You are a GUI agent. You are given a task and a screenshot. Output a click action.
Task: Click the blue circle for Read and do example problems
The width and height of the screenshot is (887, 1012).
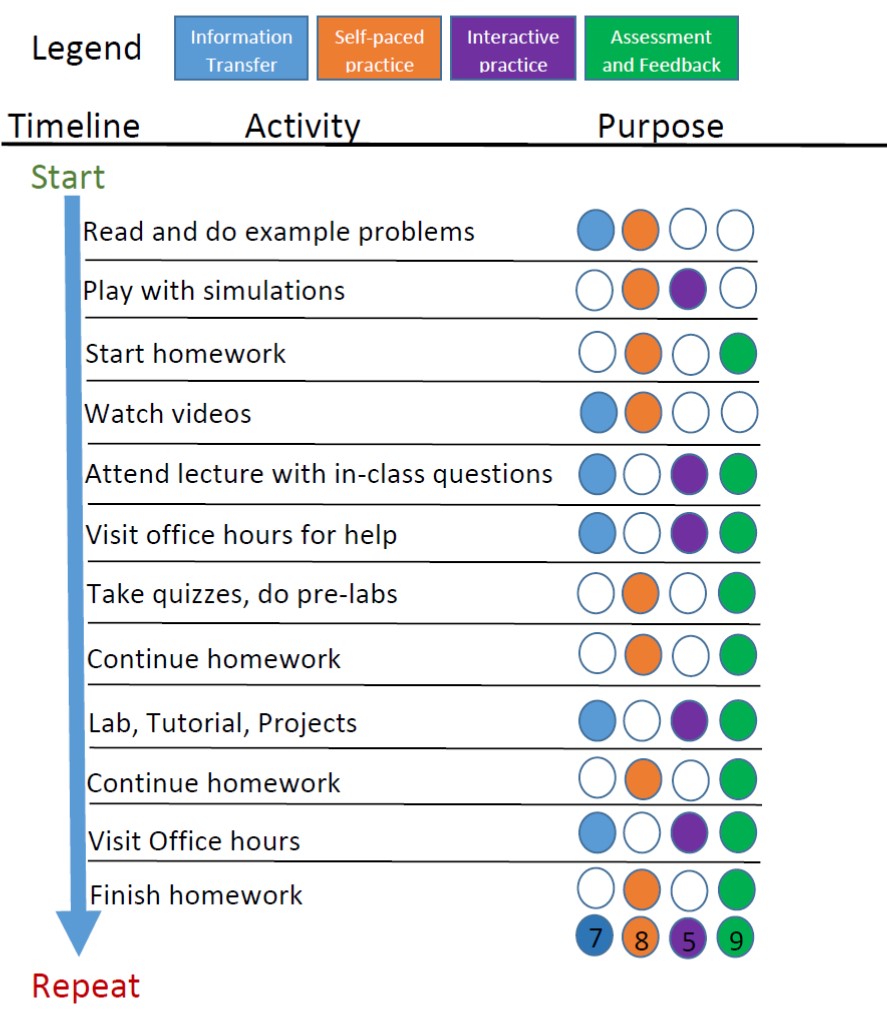pos(596,230)
